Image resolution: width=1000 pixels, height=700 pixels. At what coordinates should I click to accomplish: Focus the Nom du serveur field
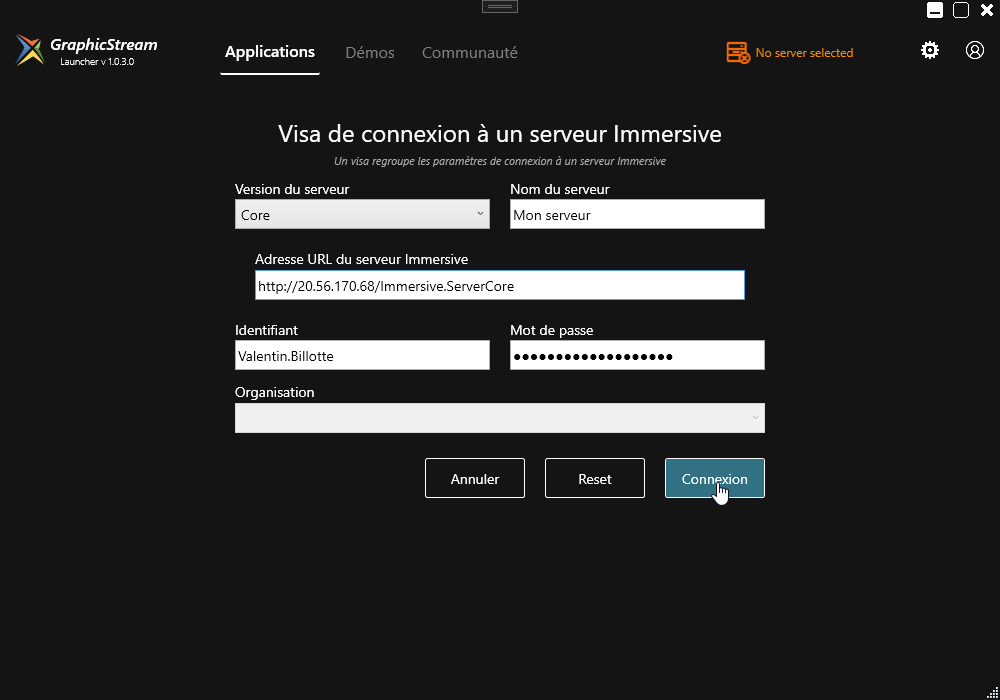638,214
